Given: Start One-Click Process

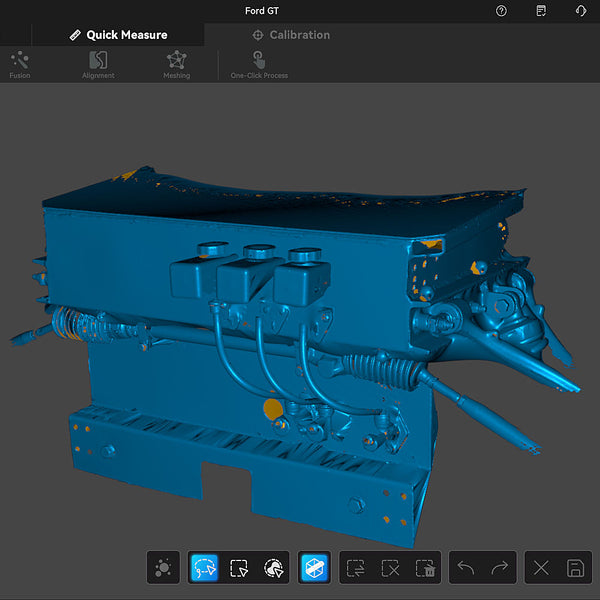Looking at the screenshot, I should point(259,65).
